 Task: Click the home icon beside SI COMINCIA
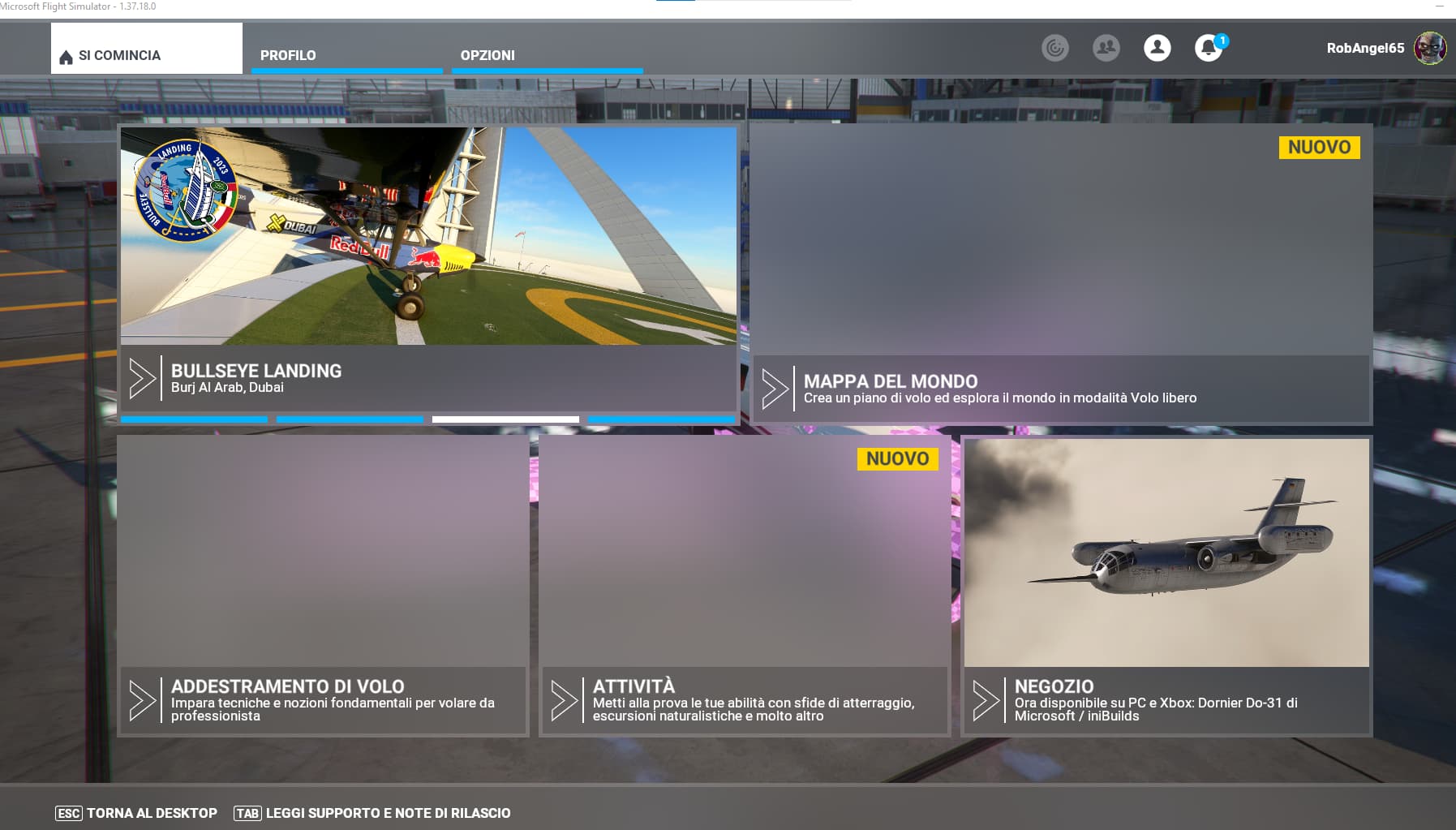pyautogui.click(x=65, y=55)
